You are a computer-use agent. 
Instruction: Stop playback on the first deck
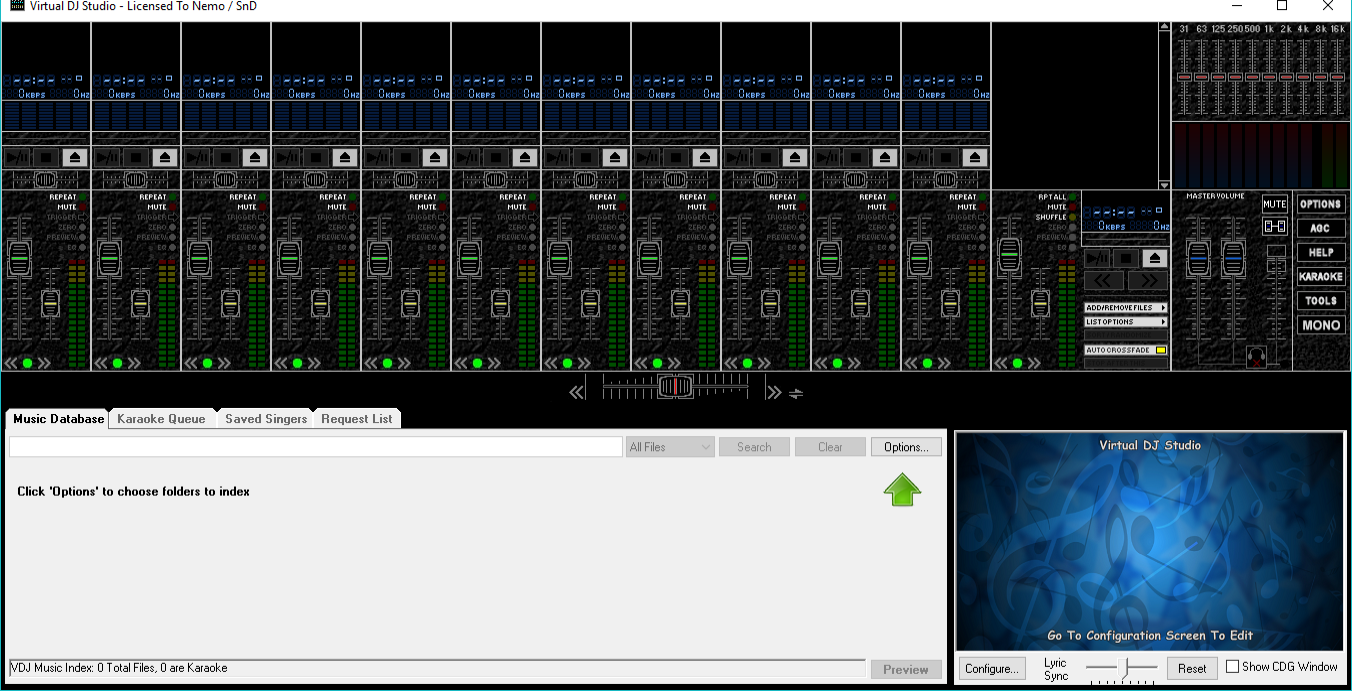point(45,157)
